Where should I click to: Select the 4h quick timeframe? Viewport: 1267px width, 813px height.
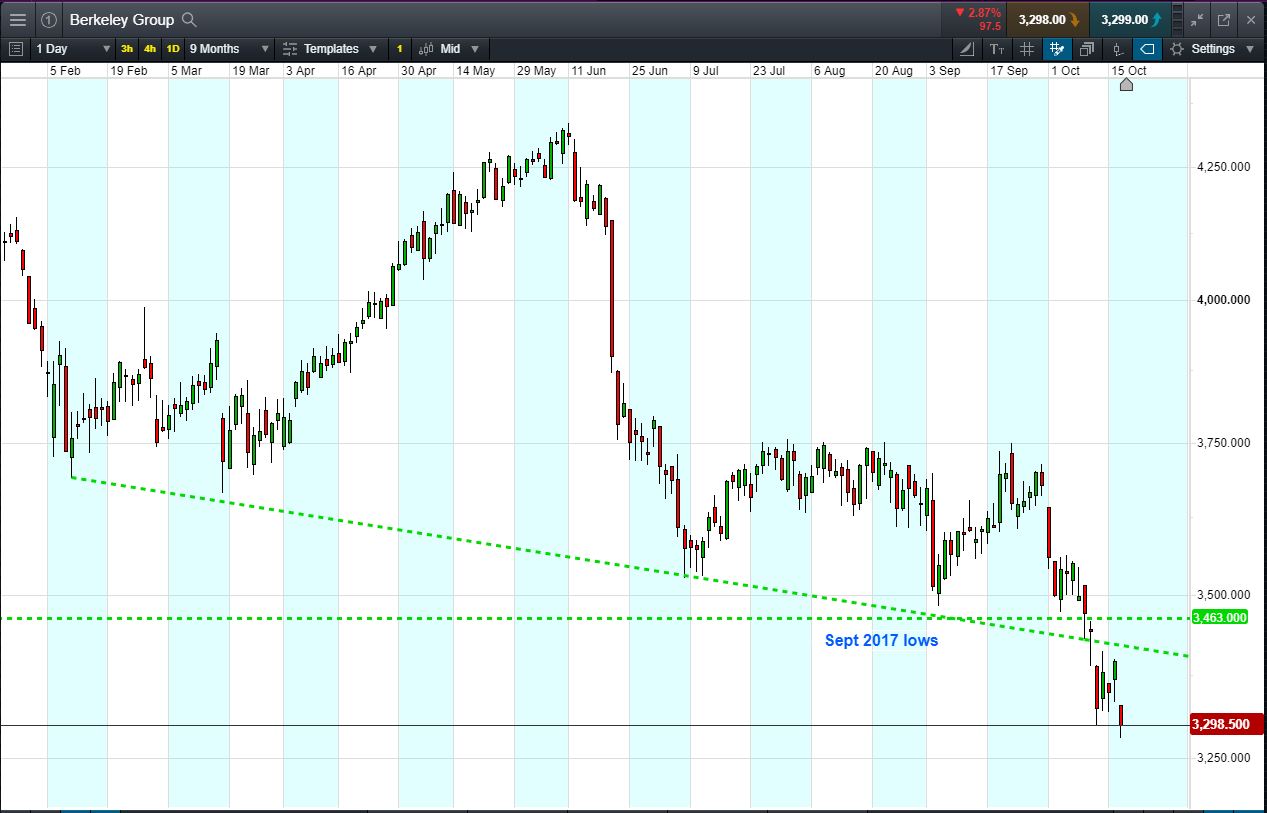150,48
